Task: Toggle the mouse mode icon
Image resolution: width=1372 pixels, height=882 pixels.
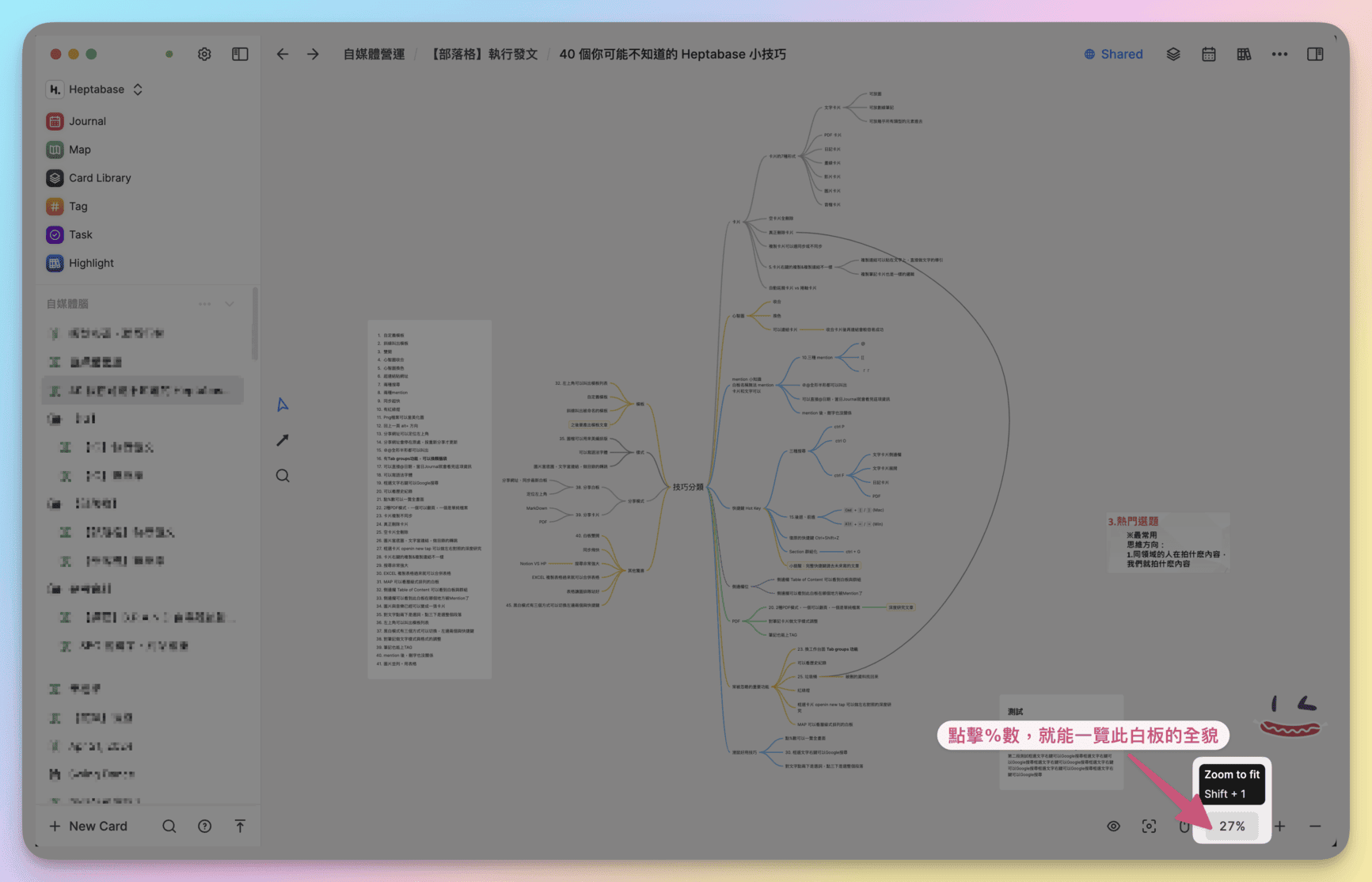Action: coord(1184,826)
